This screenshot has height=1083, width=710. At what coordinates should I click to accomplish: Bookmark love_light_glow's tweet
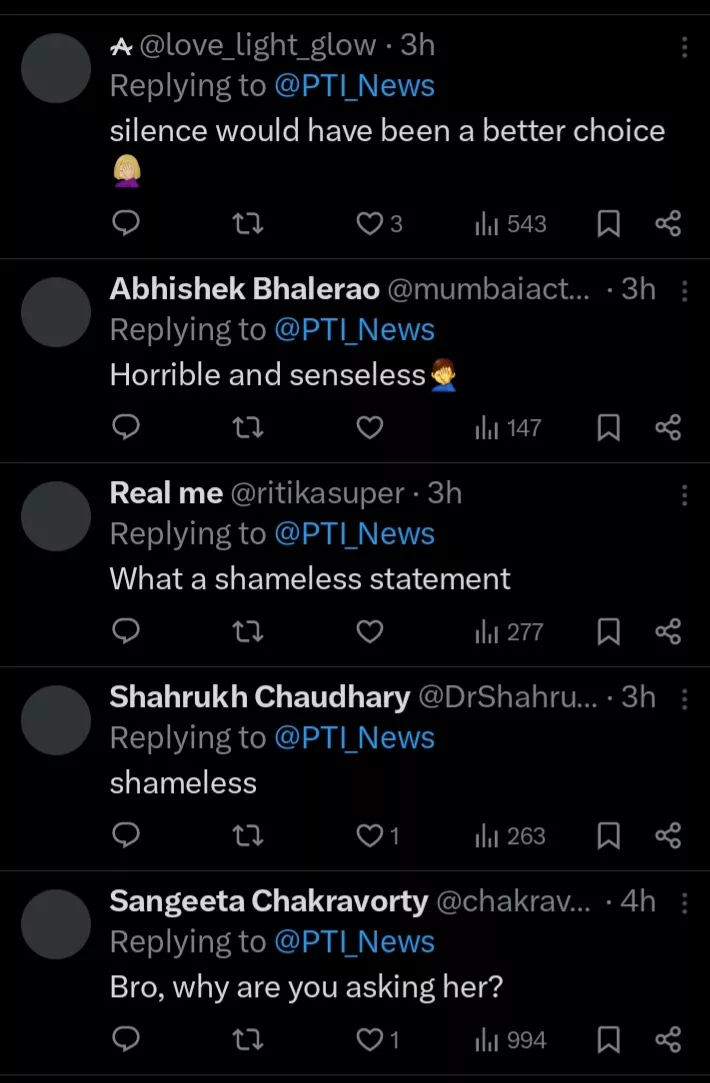tap(608, 224)
